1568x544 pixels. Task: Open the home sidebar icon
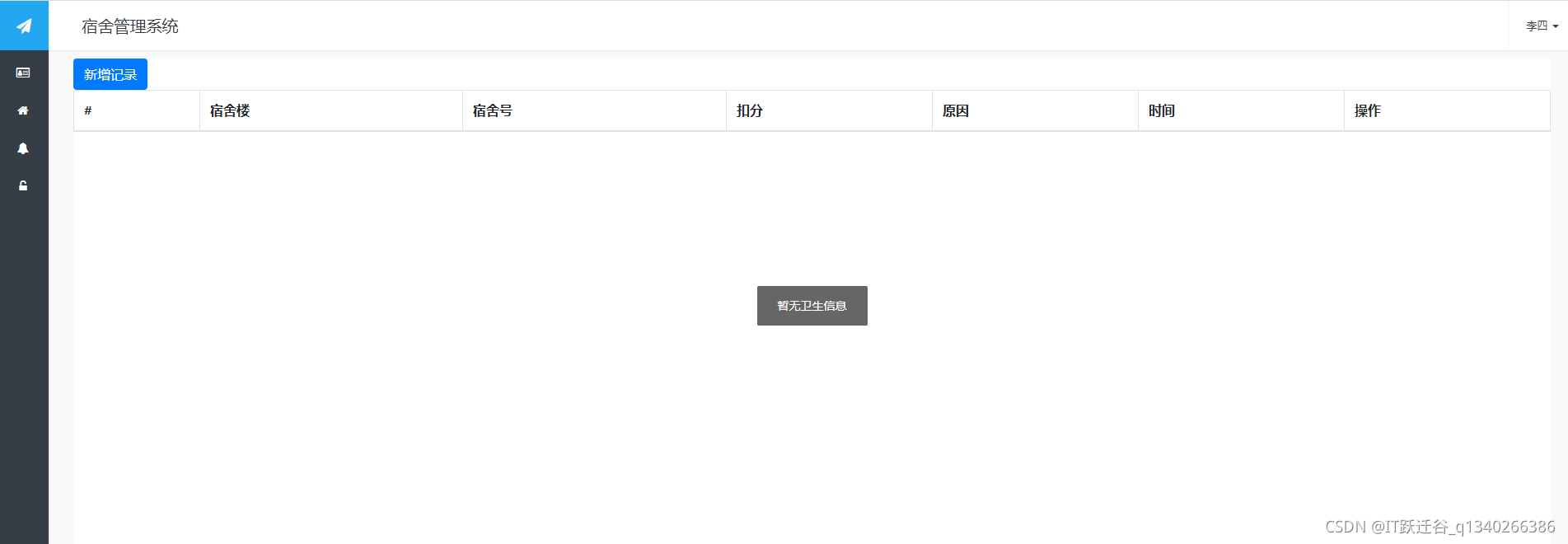(x=23, y=110)
